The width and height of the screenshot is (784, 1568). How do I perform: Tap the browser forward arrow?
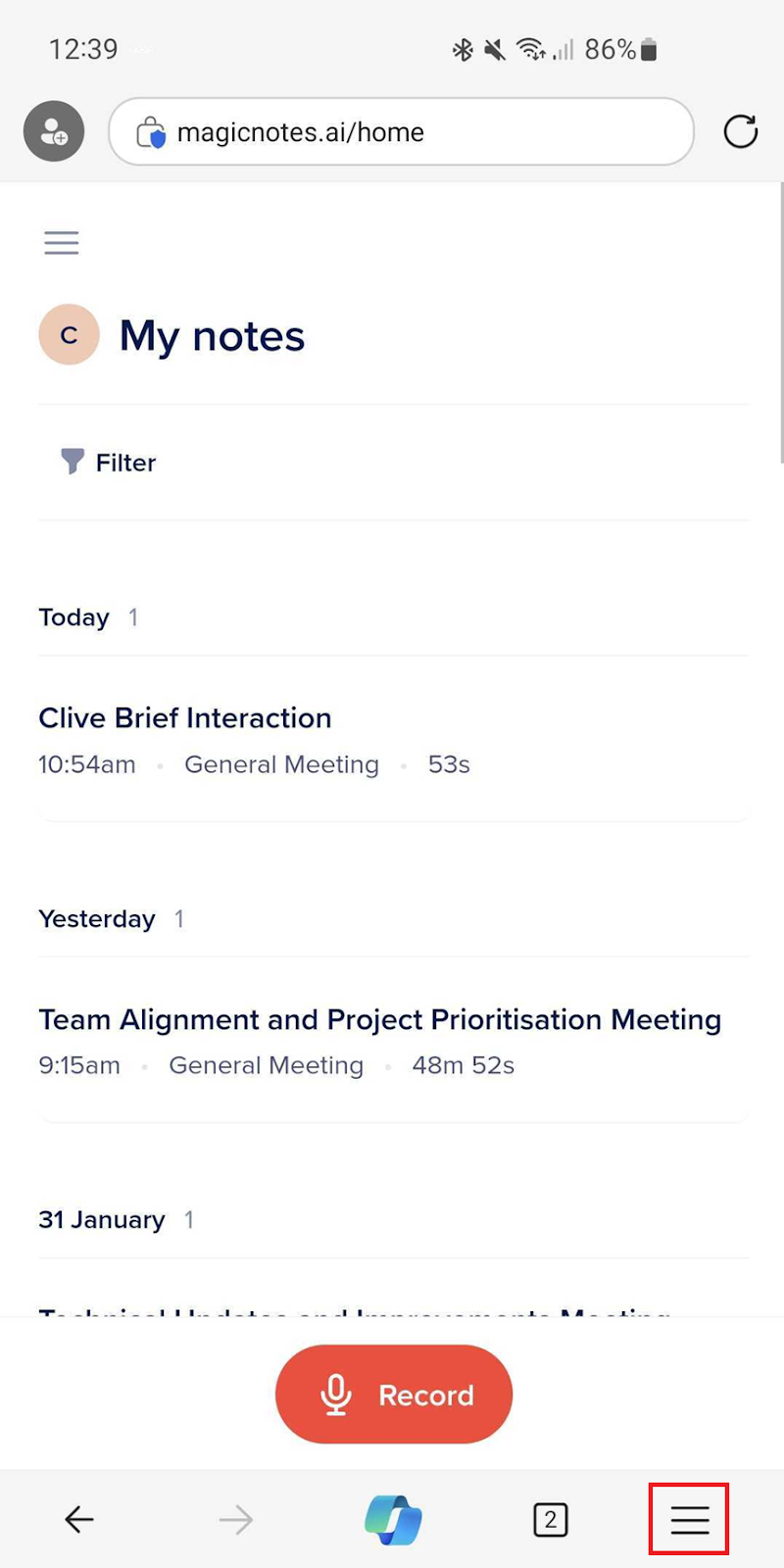coord(235,1519)
